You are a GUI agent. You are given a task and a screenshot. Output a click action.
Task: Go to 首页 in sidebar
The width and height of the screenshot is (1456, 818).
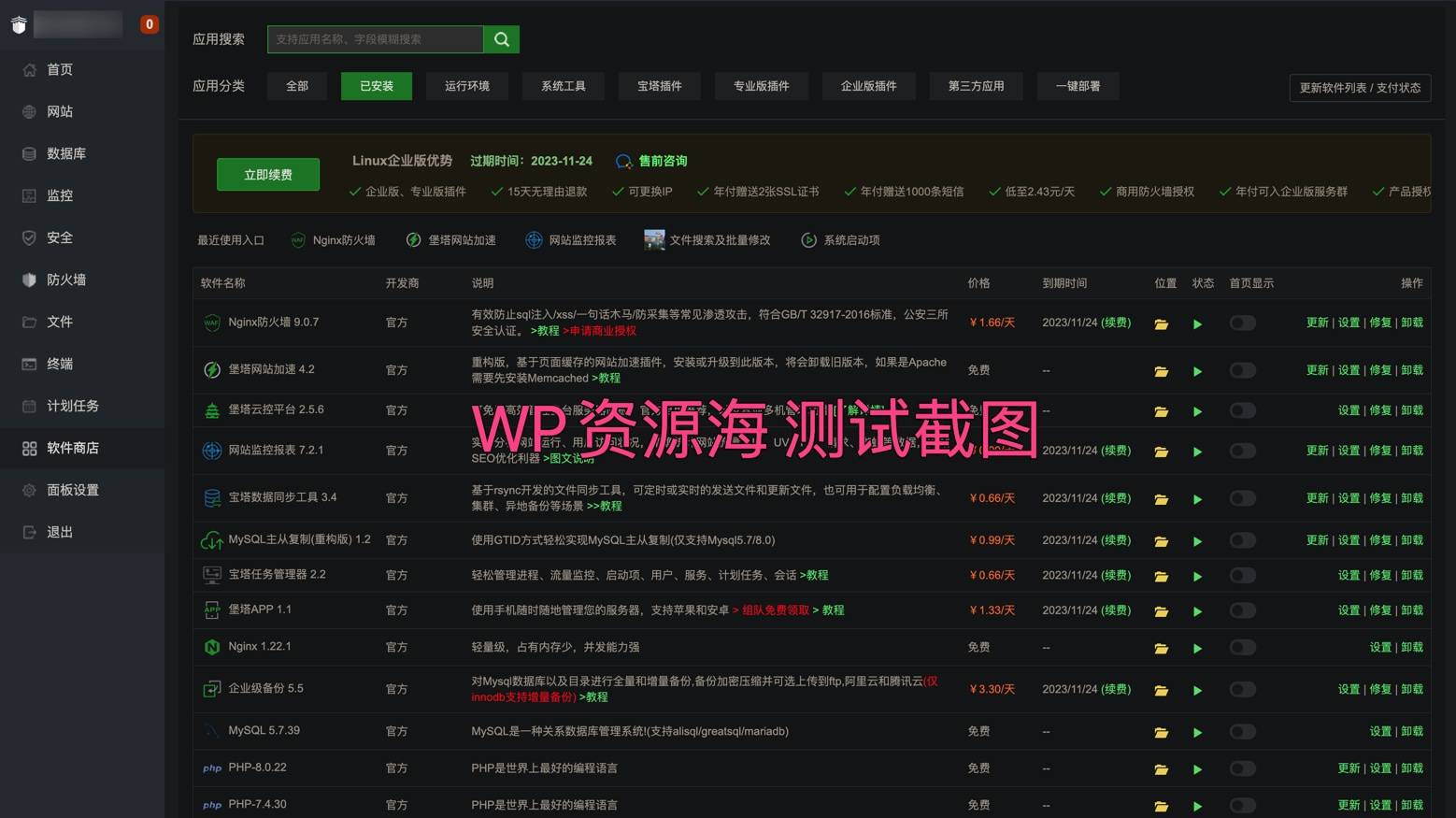click(x=60, y=69)
